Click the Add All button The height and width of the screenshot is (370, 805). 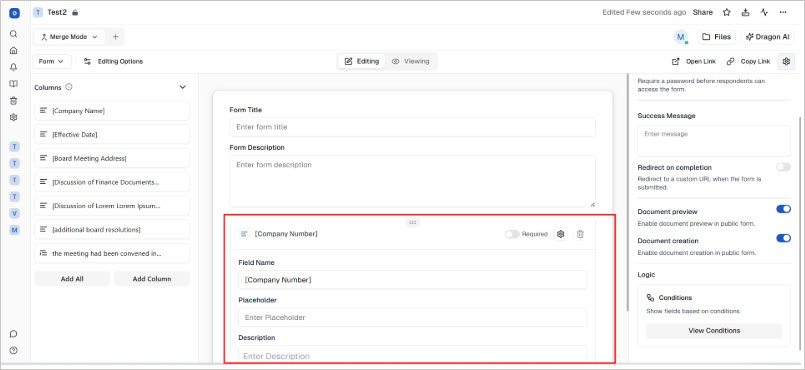[72, 279]
